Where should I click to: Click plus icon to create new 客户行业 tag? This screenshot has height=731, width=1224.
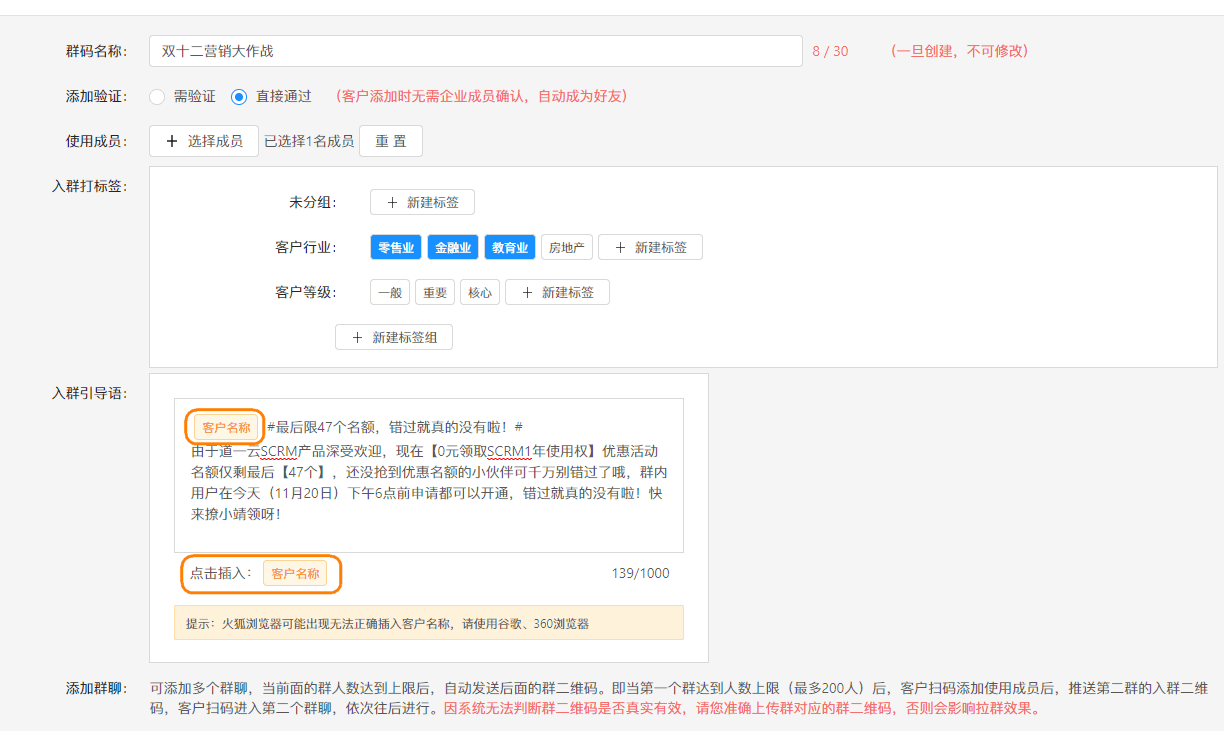(x=617, y=247)
